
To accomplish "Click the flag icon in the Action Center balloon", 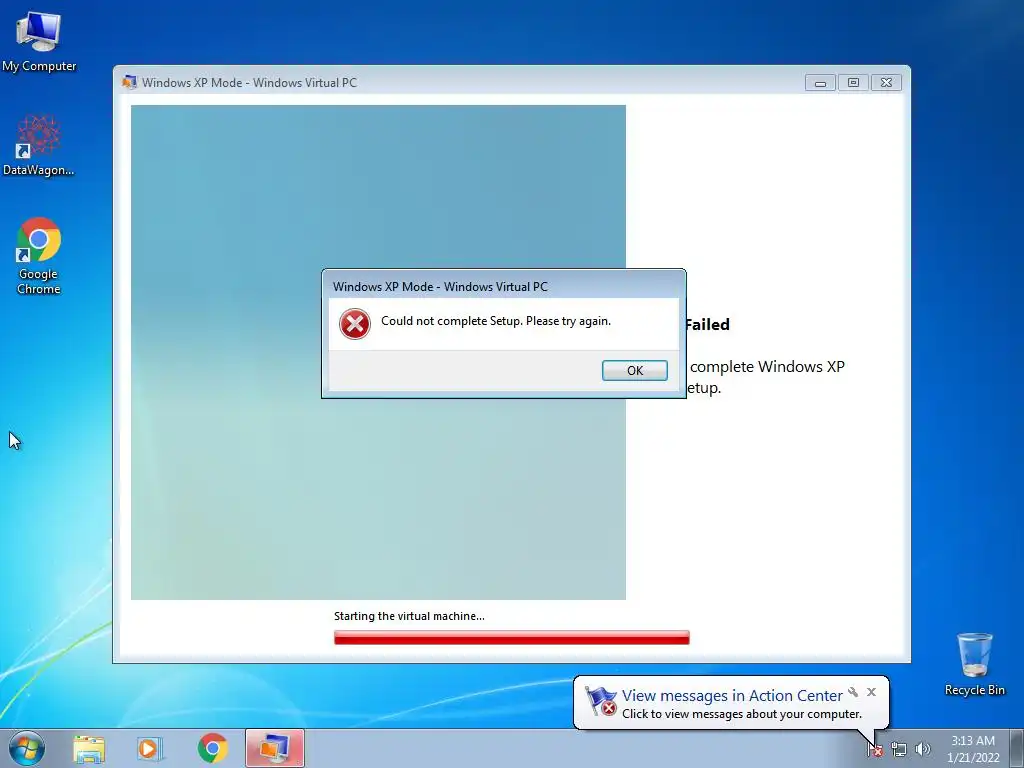I will coord(600,701).
